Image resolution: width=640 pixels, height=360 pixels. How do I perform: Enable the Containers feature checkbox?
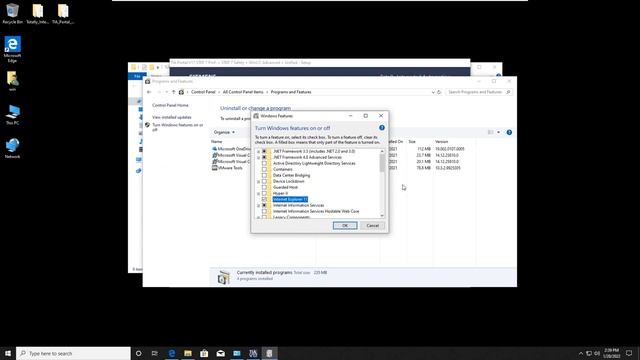coord(264,169)
